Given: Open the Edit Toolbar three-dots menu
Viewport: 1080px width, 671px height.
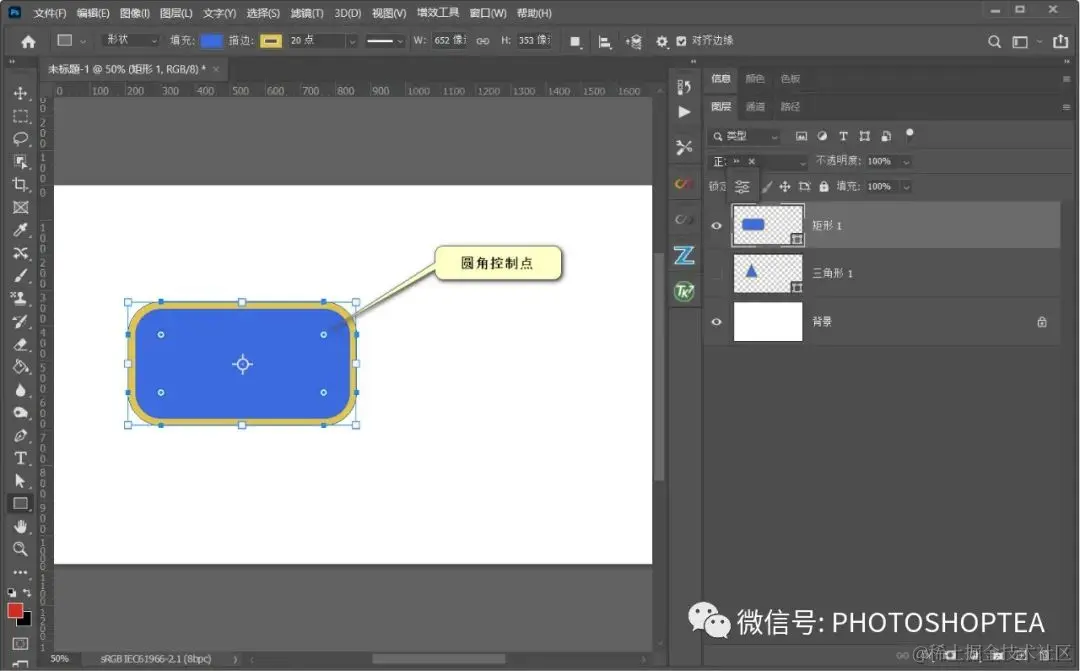Looking at the screenshot, I should pyautogui.click(x=21, y=572).
